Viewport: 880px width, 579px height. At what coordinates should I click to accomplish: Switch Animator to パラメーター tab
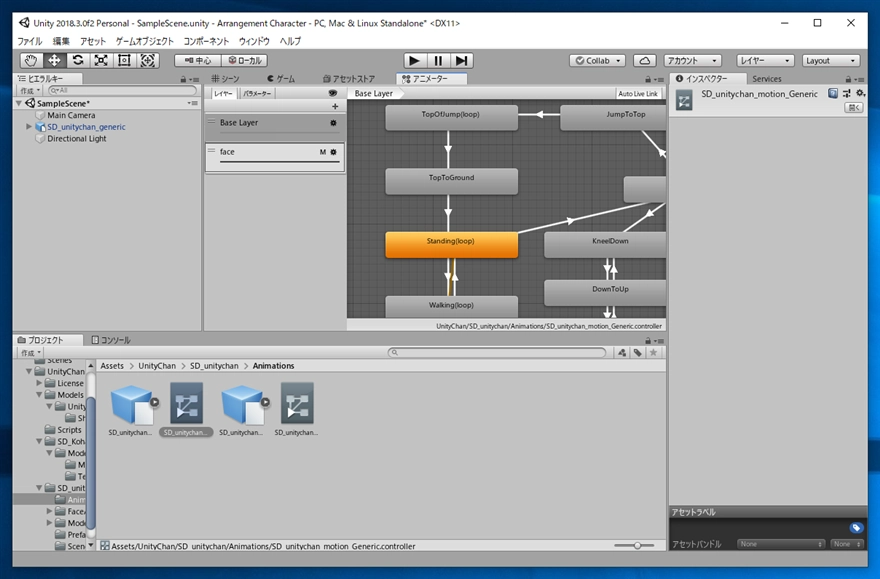[x=257, y=93]
